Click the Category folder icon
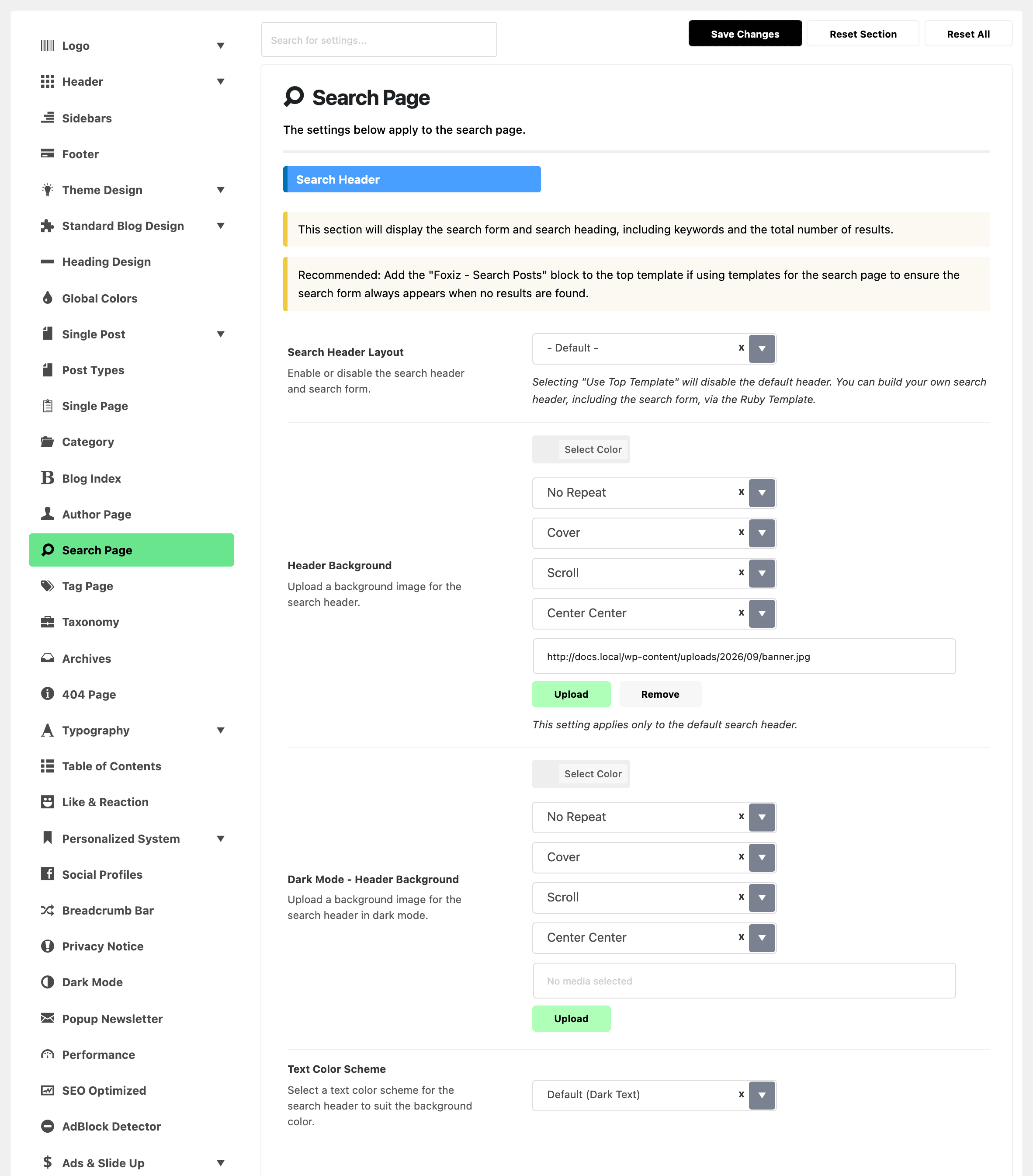 [x=47, y=442]
